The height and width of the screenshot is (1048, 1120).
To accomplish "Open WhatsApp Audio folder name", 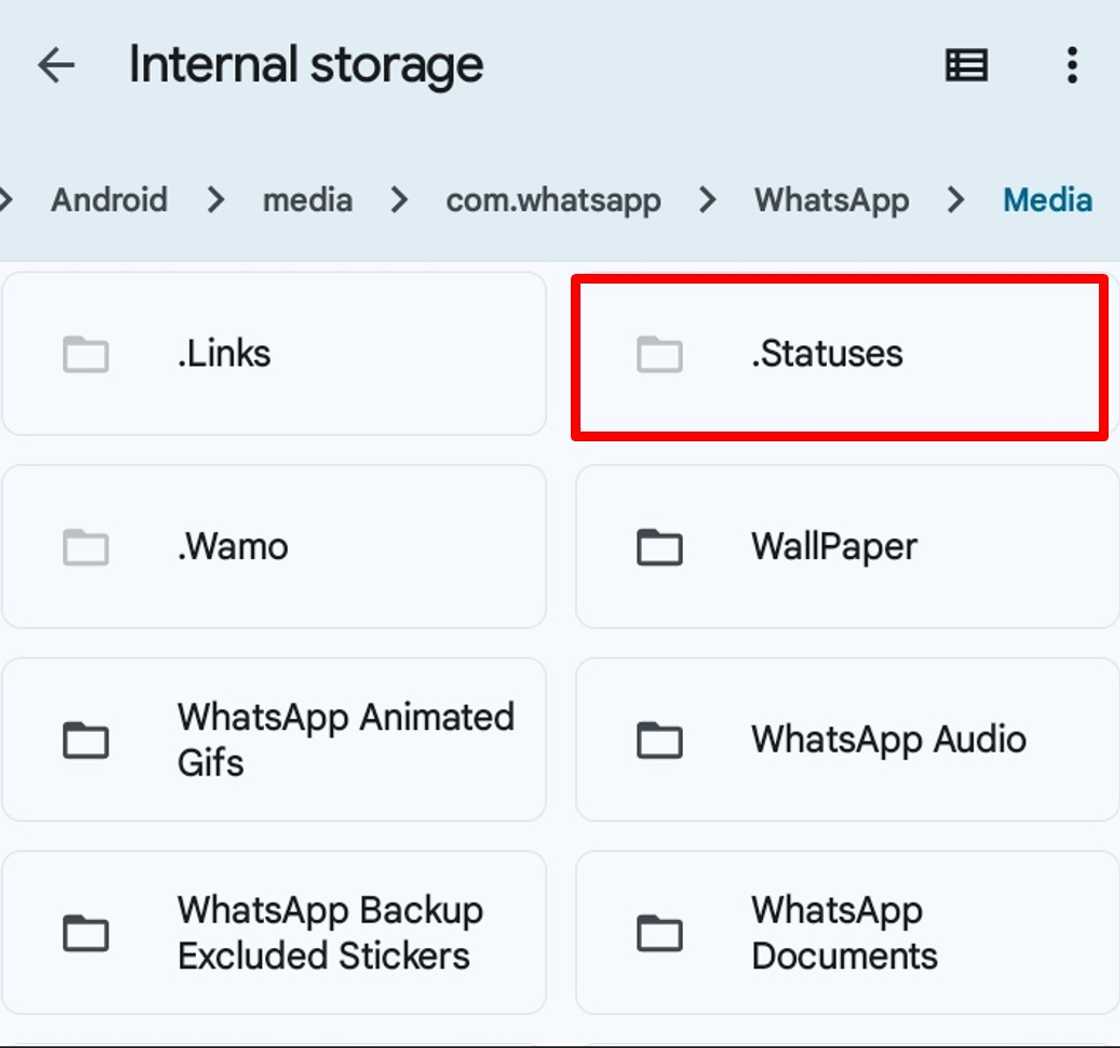I will (x=889, y=740).
